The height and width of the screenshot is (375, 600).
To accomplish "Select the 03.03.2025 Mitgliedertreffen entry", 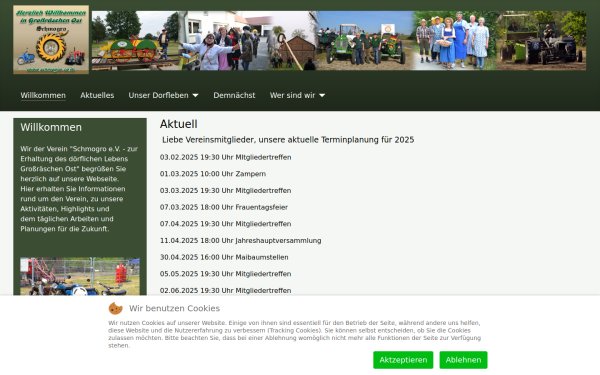I will (226, 191).
